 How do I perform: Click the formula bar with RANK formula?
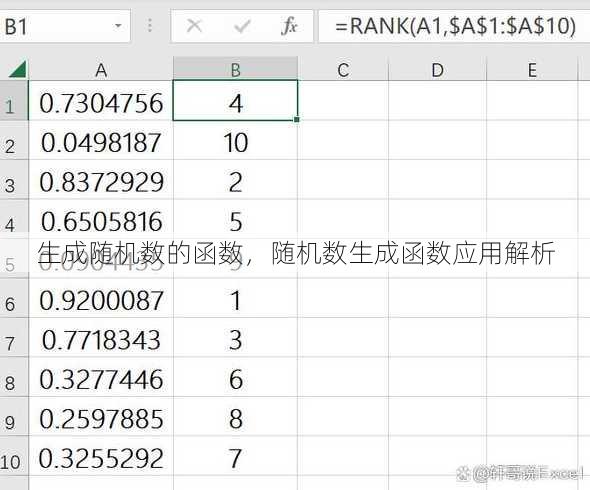pos(454,26)
